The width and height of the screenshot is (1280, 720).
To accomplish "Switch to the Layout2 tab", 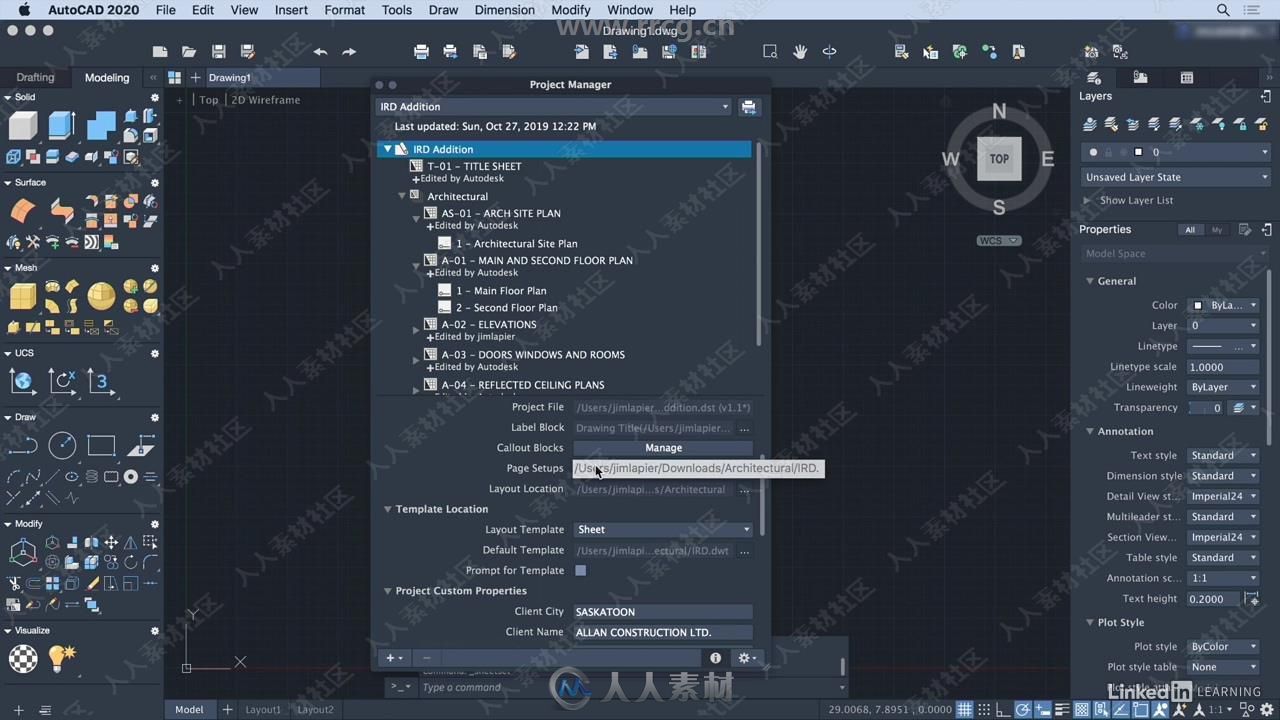I will pyautogui.click(x=316, y=710).
